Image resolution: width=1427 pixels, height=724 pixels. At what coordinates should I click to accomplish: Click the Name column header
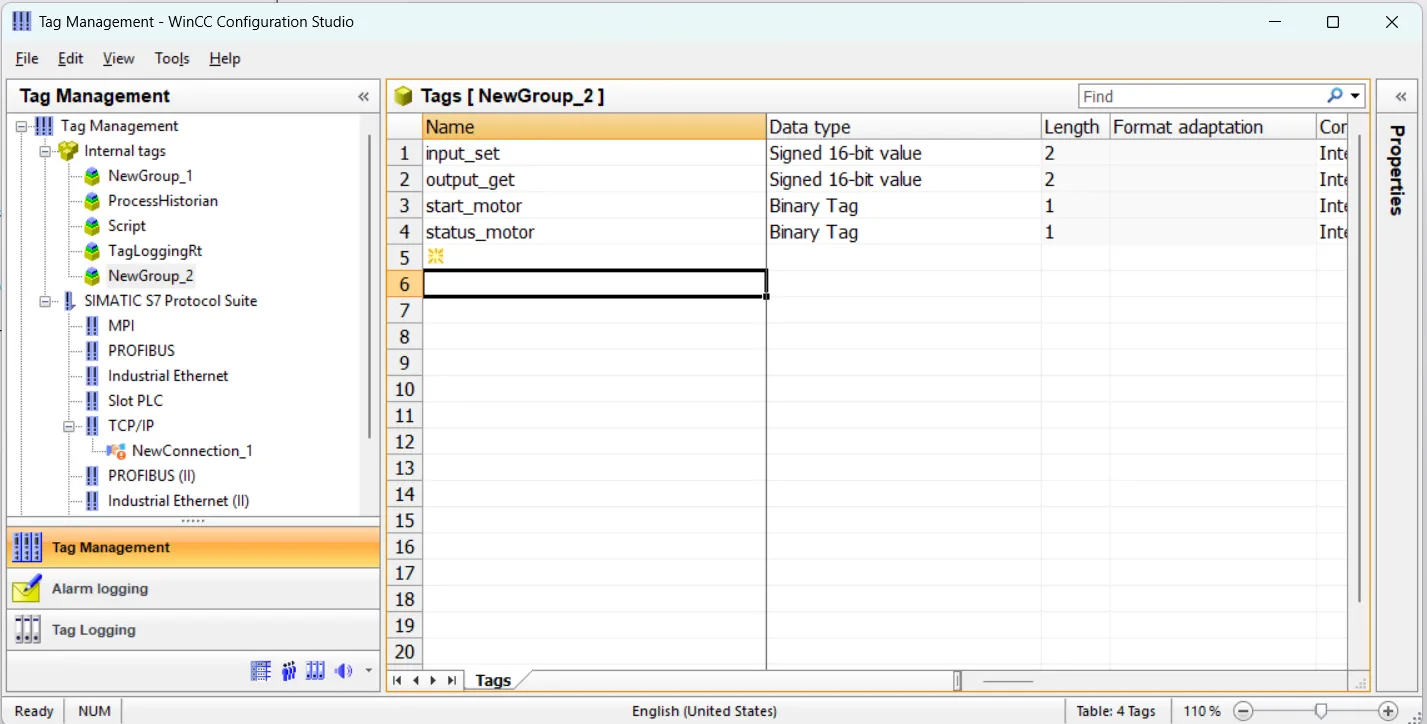(x=594, y=127)
